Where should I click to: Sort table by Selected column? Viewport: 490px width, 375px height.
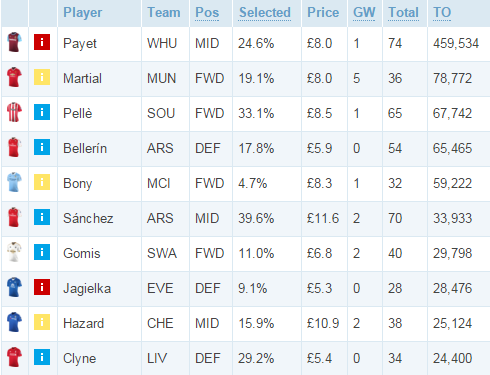[x=265, y=13]
